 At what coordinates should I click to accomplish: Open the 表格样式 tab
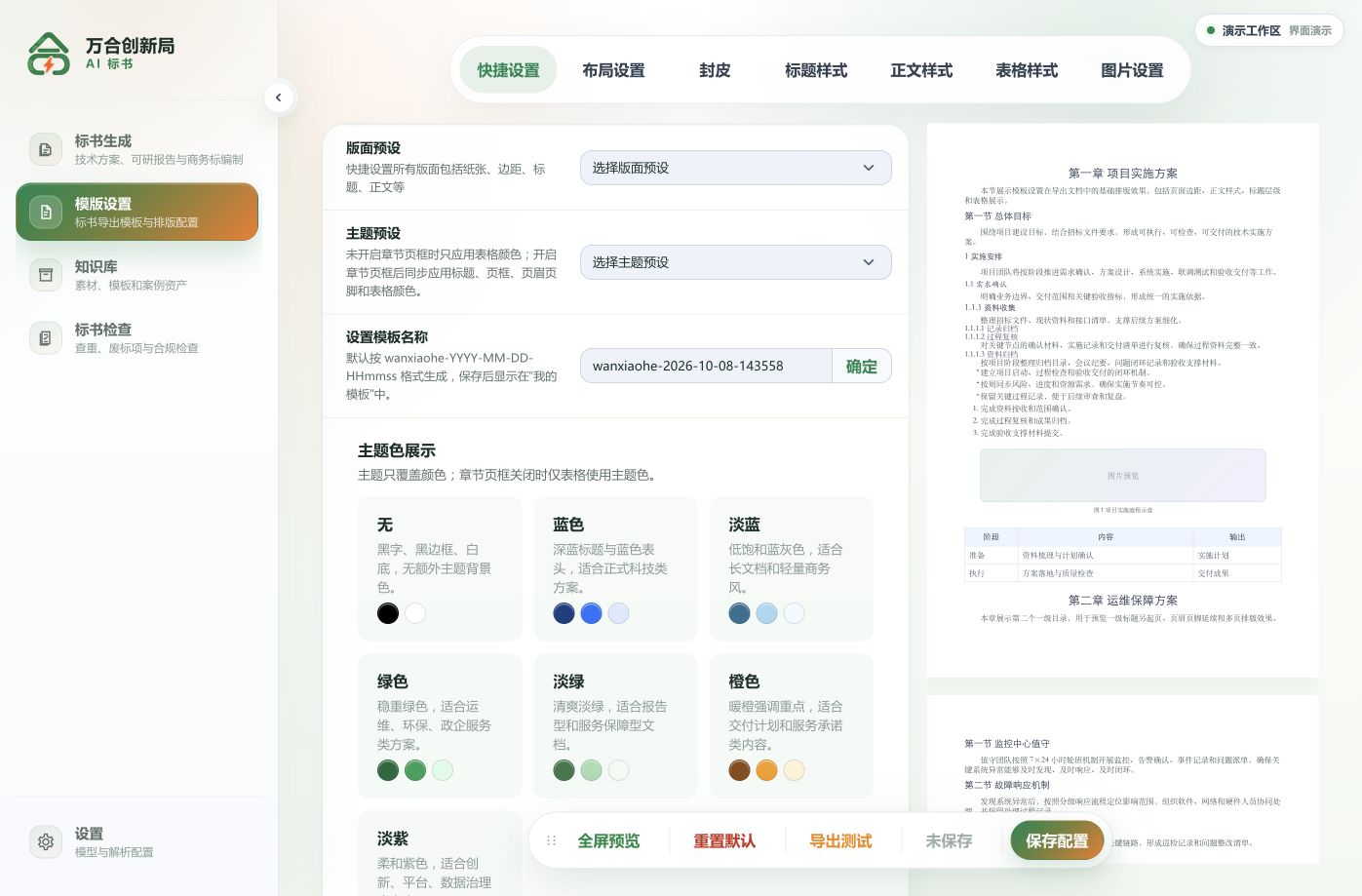[x=1027, y=70]
